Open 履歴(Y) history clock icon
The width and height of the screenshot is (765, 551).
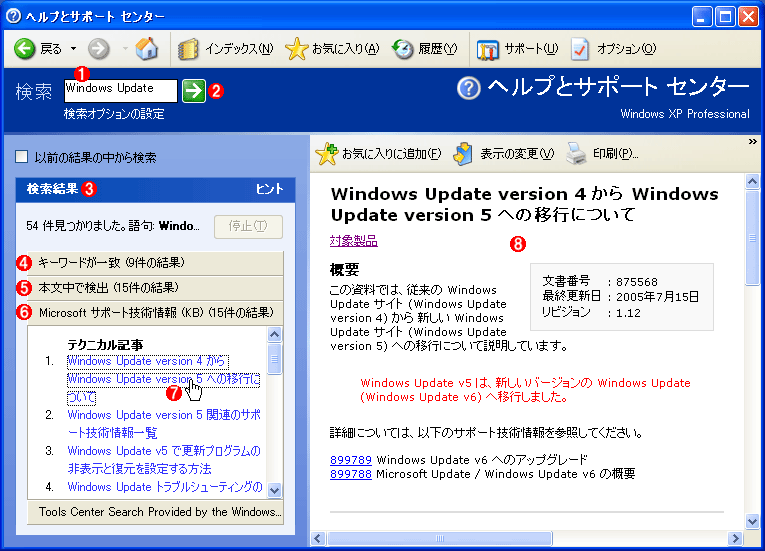(x=403, y=49)
